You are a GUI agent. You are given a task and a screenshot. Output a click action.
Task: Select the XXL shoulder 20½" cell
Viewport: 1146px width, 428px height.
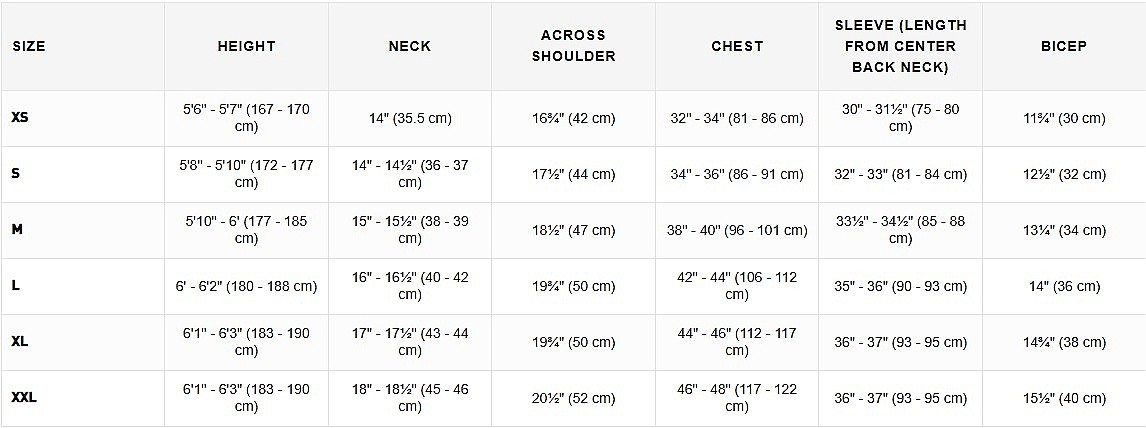click(x=574, y=398)
